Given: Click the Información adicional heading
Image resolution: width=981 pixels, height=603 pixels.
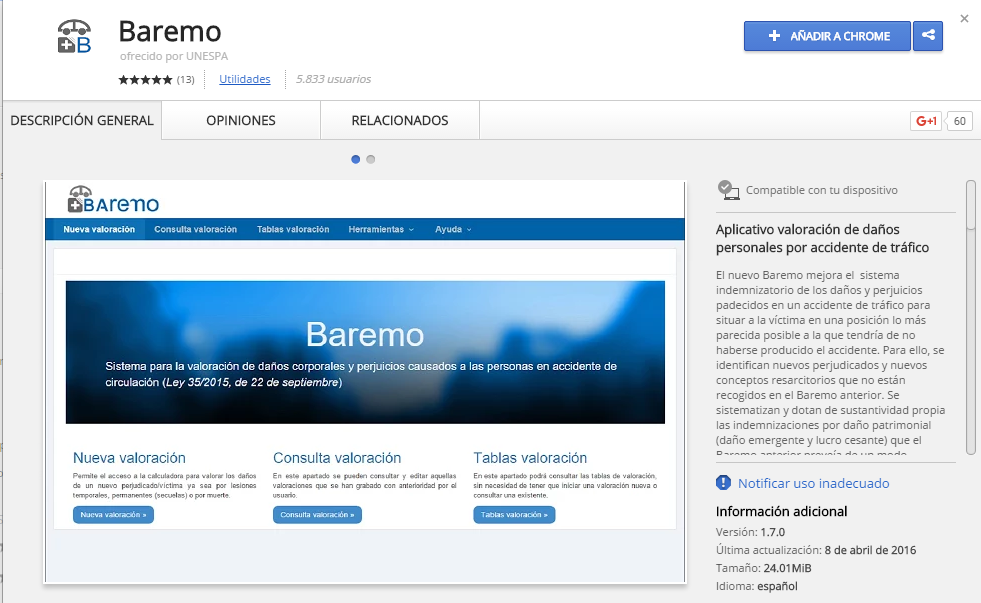Looking at the screenshot, I should 781,511.
